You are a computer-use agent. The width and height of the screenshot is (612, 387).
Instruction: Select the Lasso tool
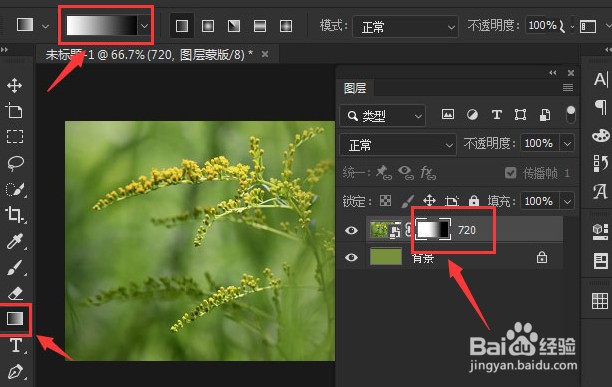point(15,163)
